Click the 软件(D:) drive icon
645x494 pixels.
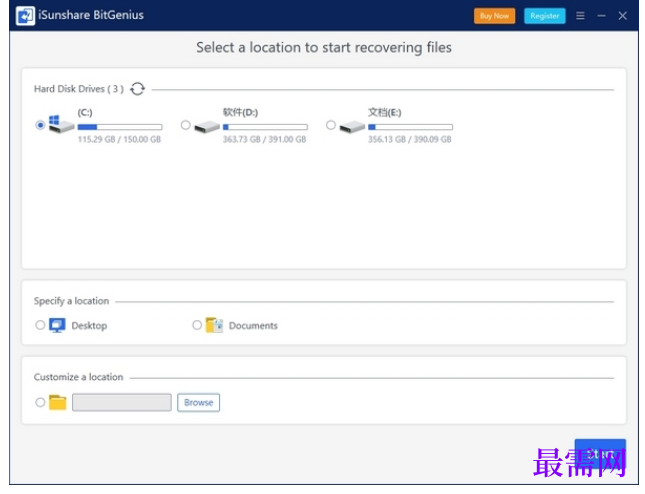point(207,126)
